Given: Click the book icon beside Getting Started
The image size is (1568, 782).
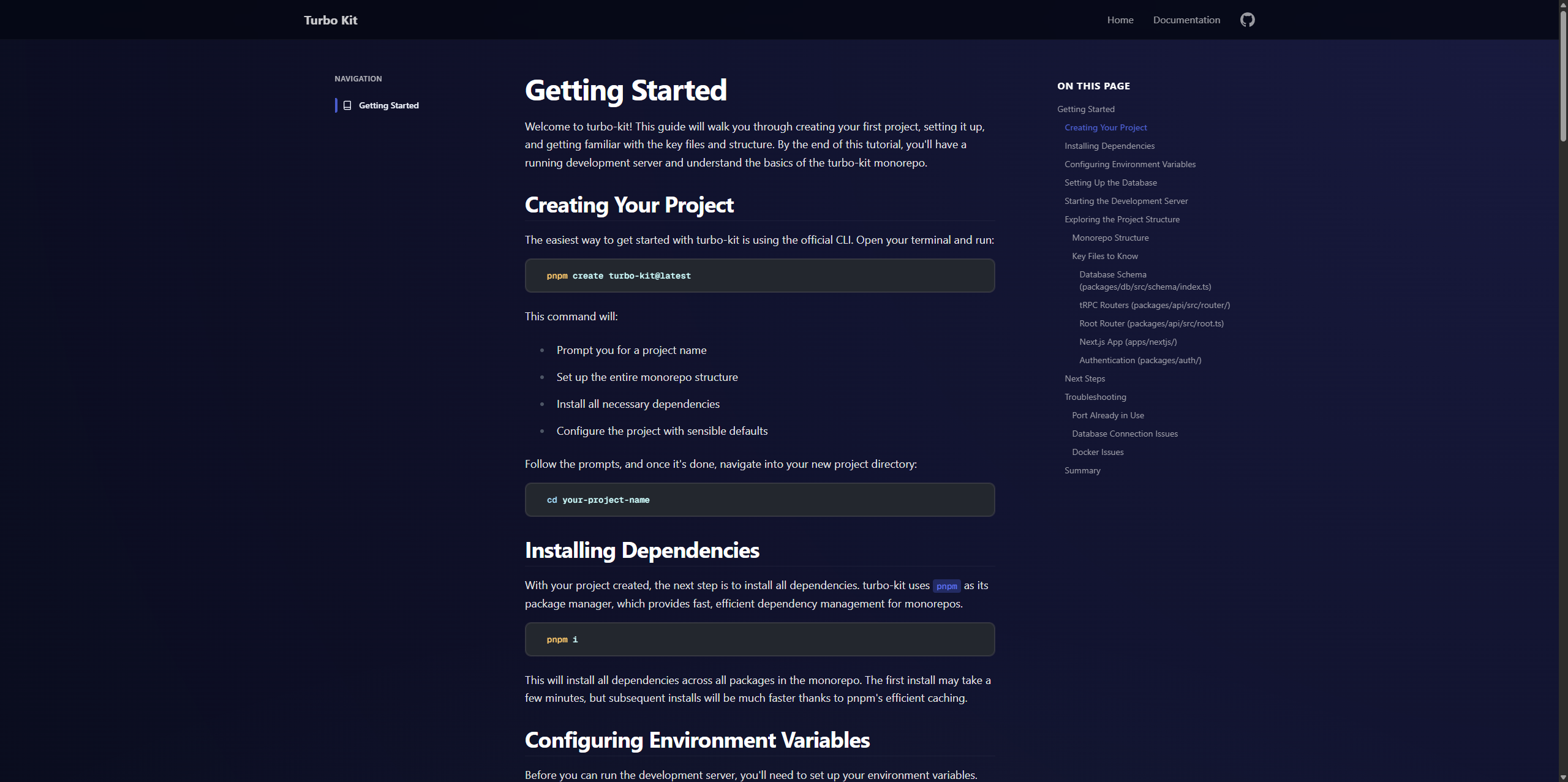Looking at the screenshot, I should (x=347, y=105).
